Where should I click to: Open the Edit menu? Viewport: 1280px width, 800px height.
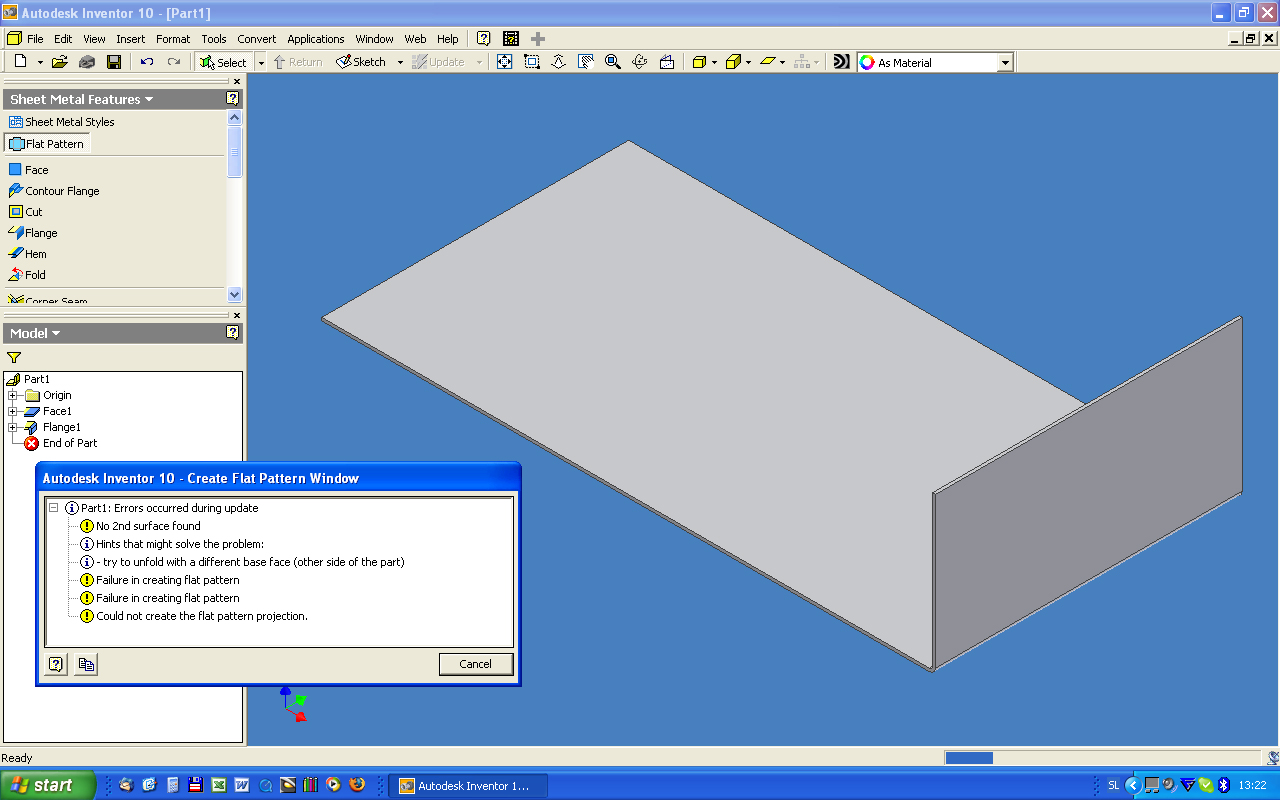click(x=63, y=39)
